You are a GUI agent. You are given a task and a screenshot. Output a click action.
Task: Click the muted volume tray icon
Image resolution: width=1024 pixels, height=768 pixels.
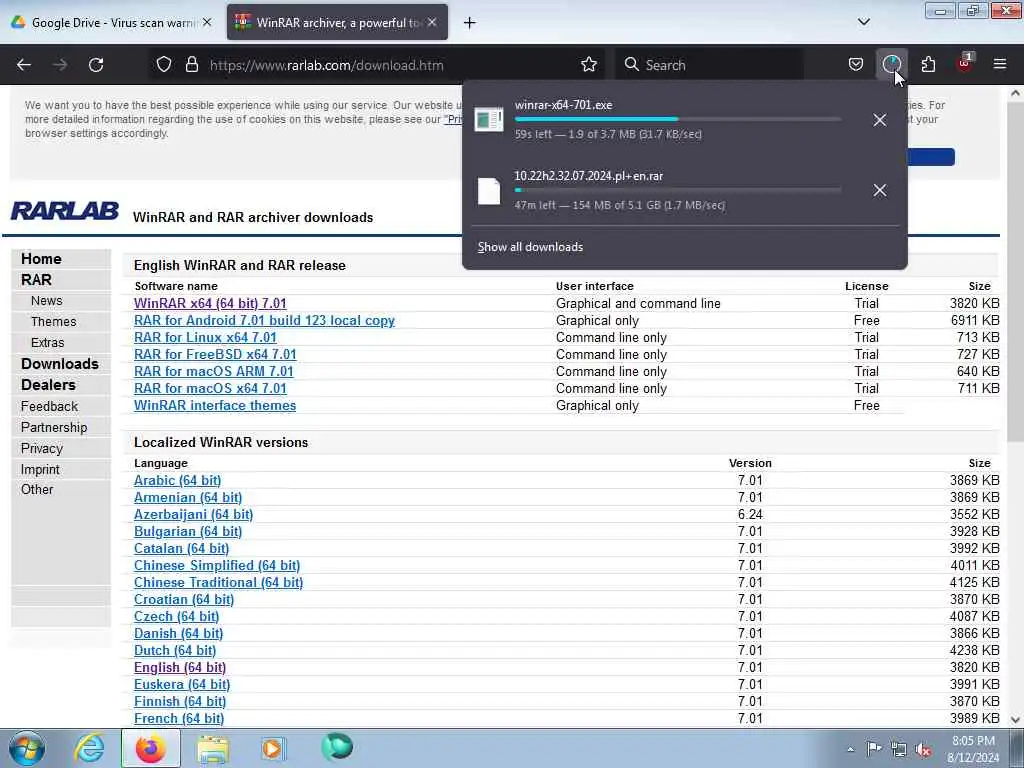click(x=923, y=749)
